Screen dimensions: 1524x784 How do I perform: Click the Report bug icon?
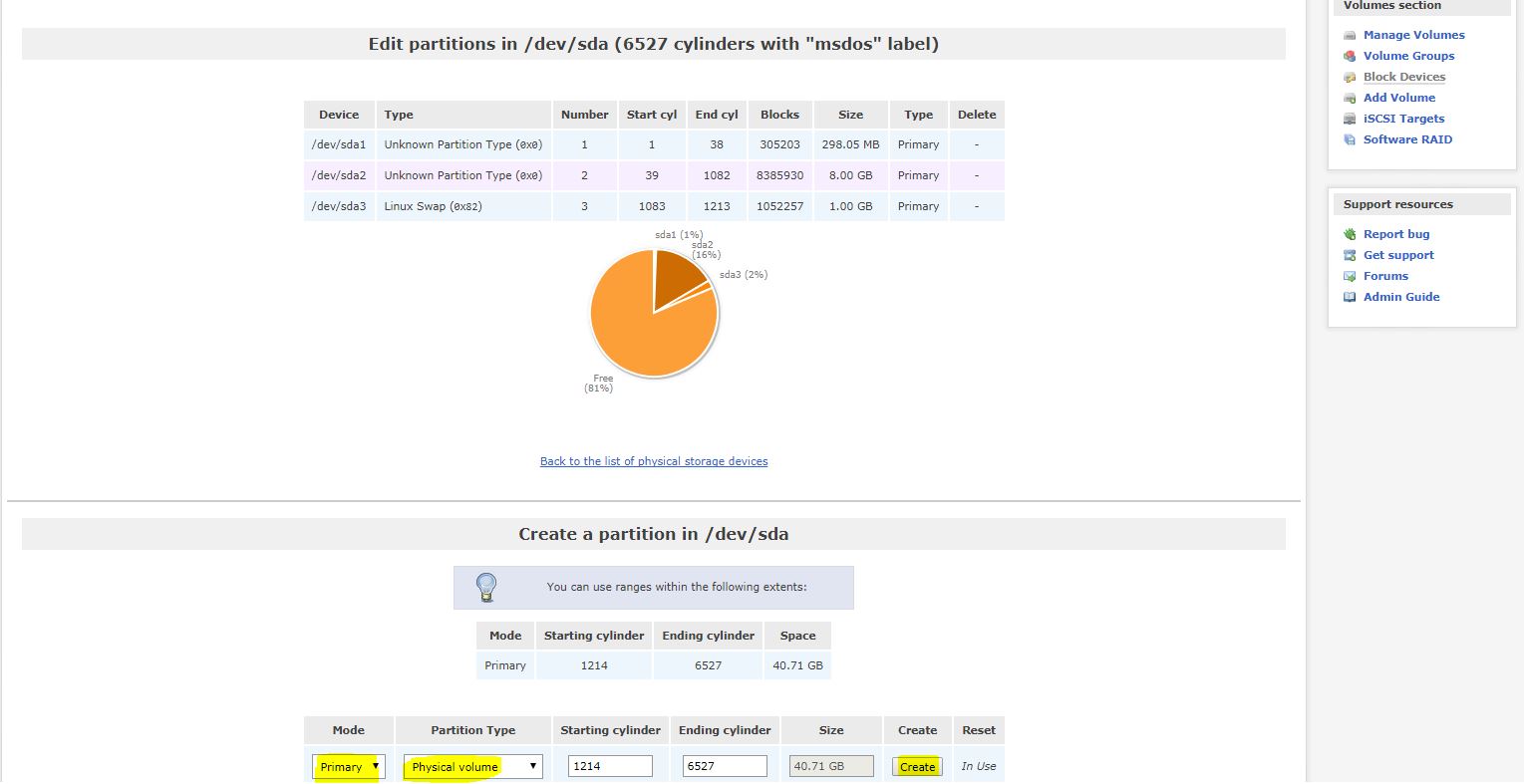point(1350,234)
